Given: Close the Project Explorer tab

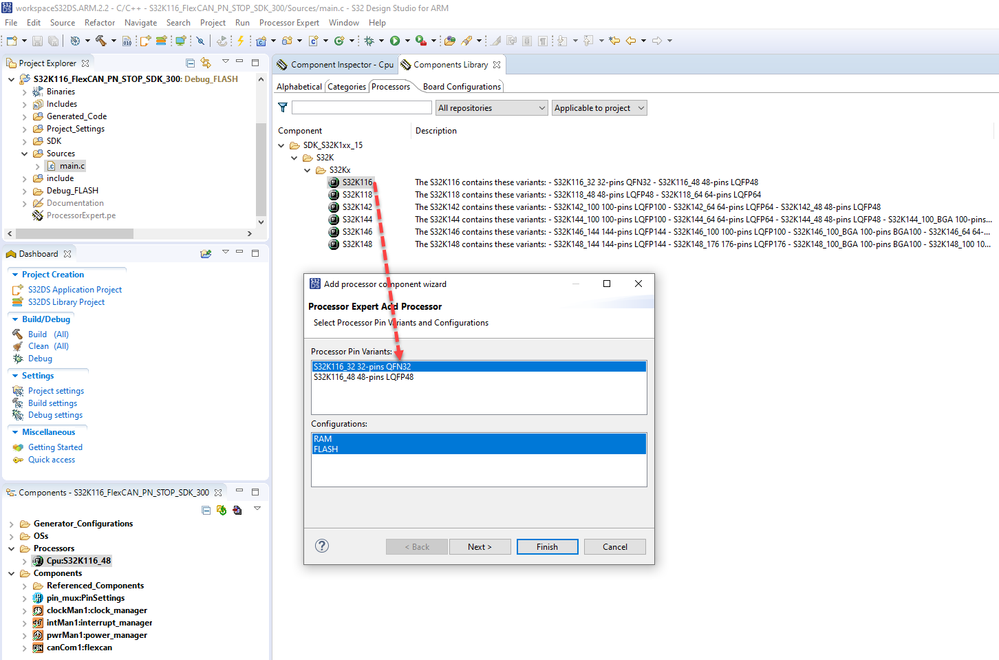Looking at the screenshot, I should click(x=85, y=63).
